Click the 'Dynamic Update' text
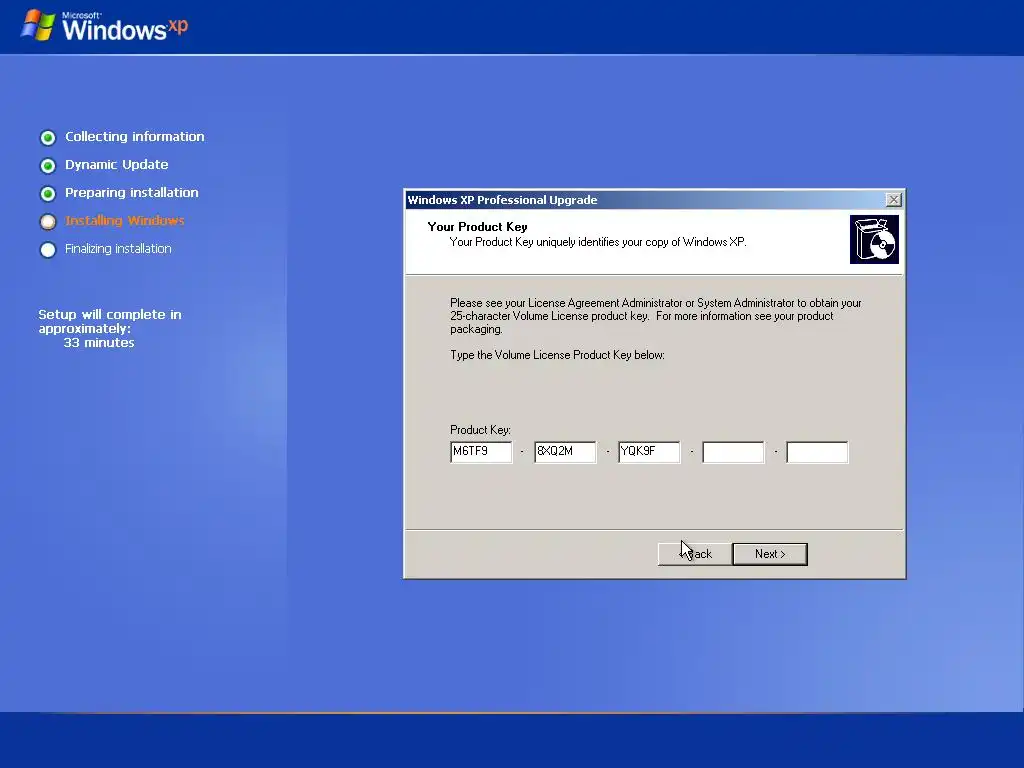This screenshot has height=768, width=1024. pyautogui.click(x=116, y=165)
